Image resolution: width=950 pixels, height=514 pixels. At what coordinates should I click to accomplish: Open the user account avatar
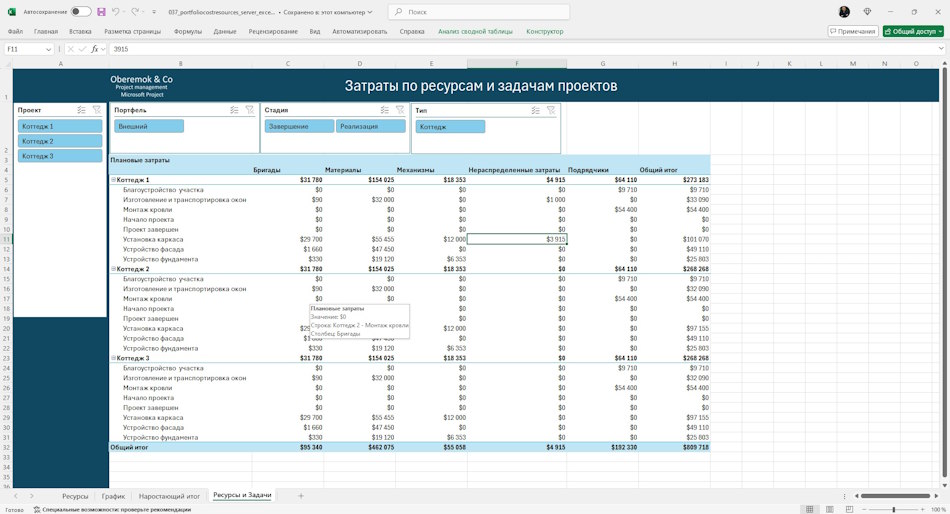tap(844, 12)
